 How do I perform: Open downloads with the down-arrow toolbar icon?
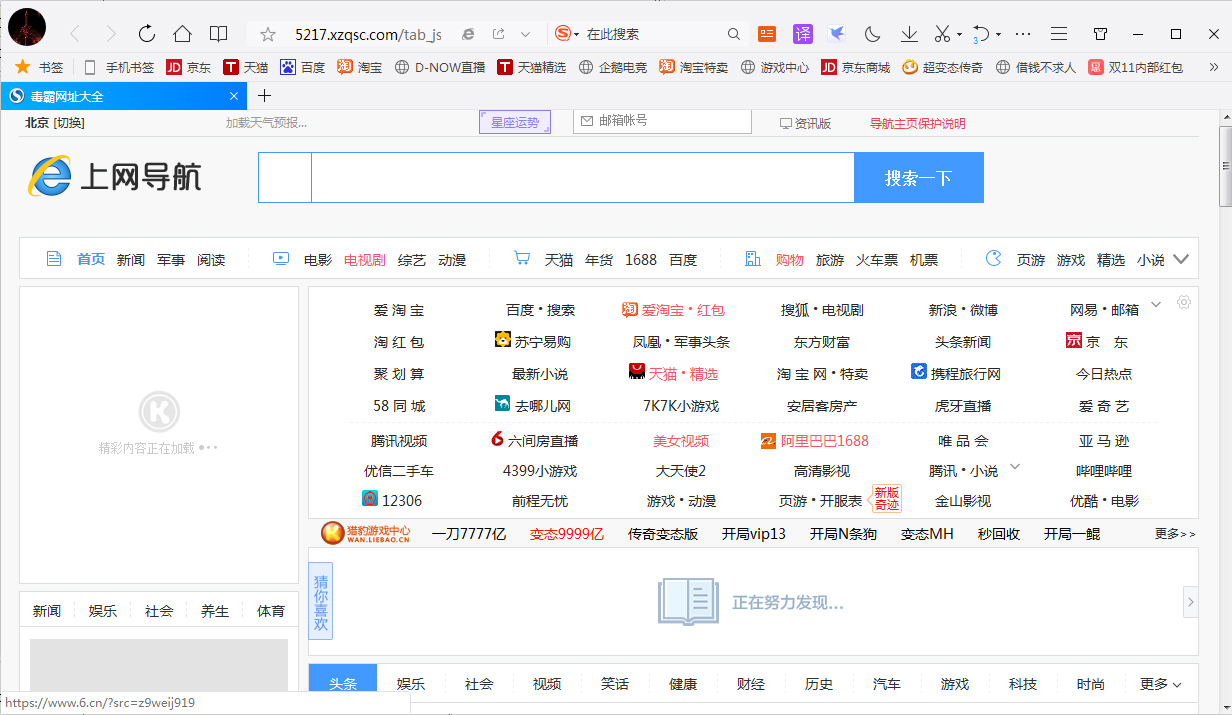click(908, 33)
